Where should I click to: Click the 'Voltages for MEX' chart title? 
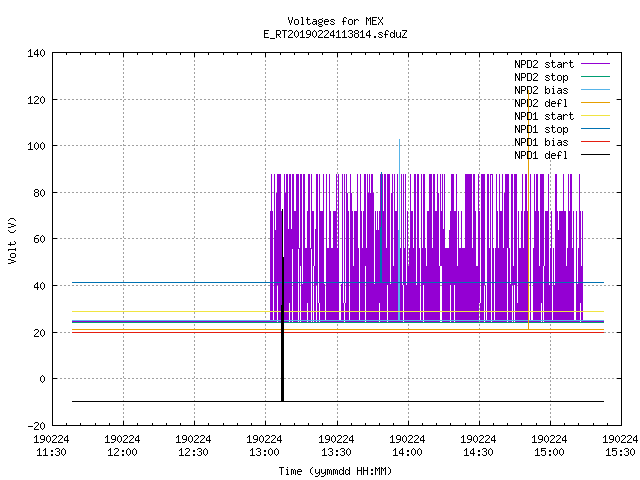(335, 21)
